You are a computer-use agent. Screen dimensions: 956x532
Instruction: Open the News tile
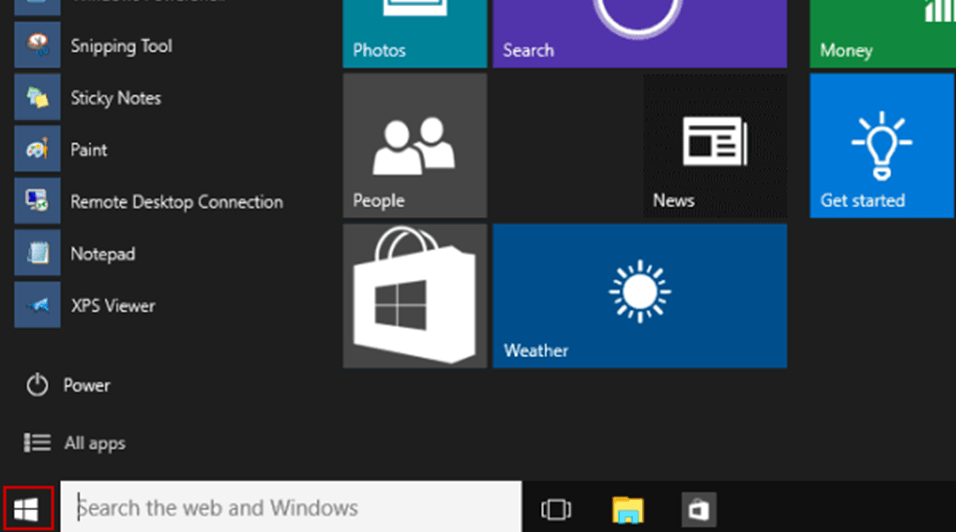[714, 145]
